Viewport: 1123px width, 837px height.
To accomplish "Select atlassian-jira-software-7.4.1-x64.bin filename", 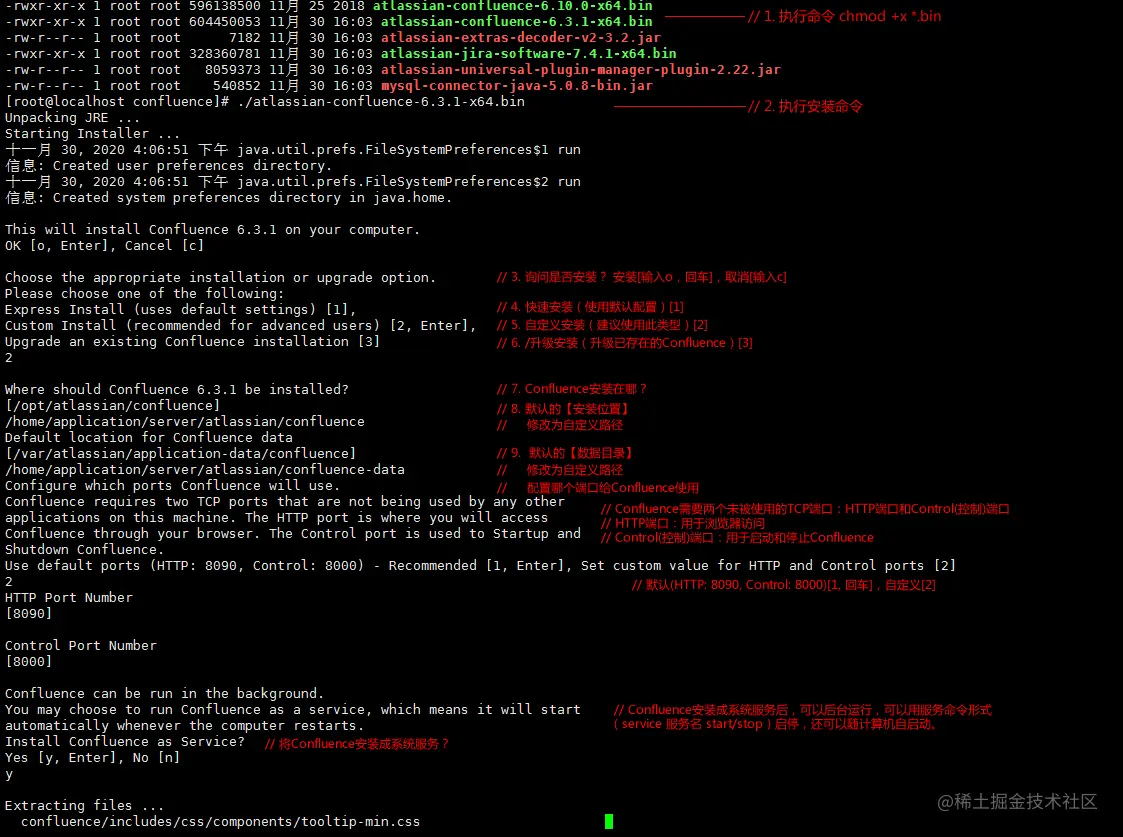I will pyautogui.click(x=529, y=54).
